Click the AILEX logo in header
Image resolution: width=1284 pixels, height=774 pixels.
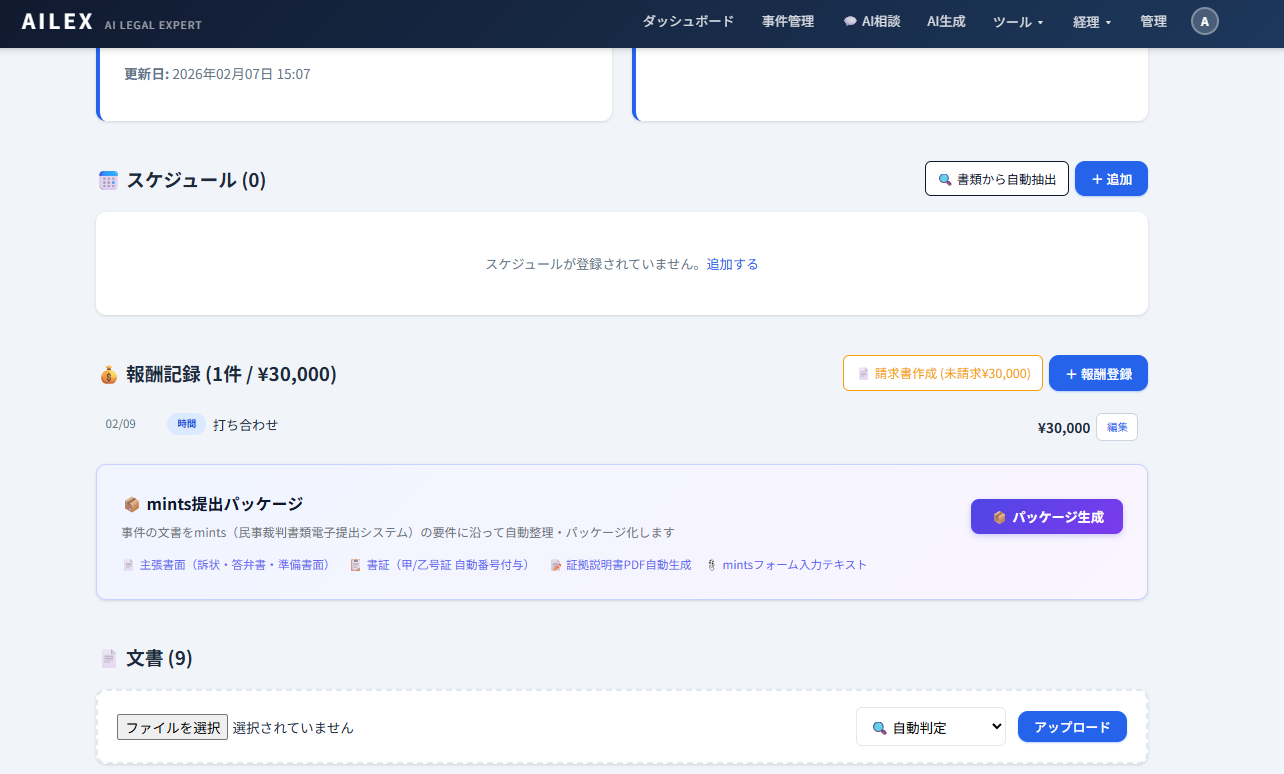point(57,21)
